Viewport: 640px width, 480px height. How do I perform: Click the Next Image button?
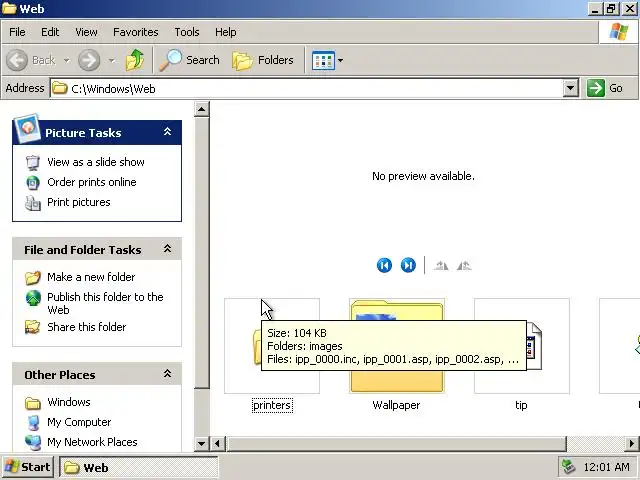[408, 265]
